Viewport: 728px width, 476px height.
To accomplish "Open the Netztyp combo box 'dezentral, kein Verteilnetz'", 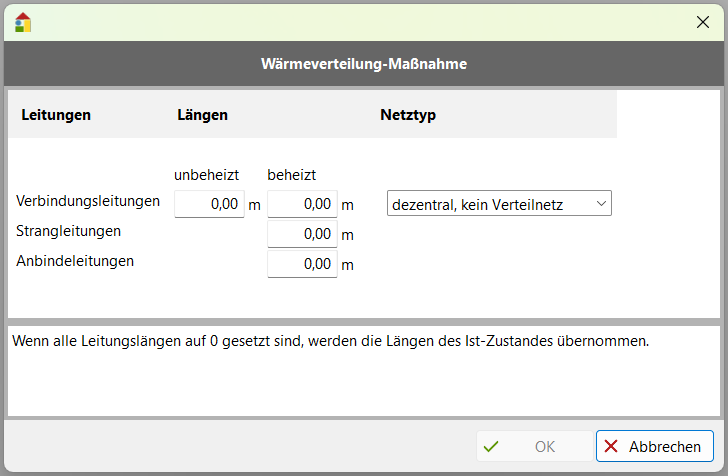I will point(490,204).
